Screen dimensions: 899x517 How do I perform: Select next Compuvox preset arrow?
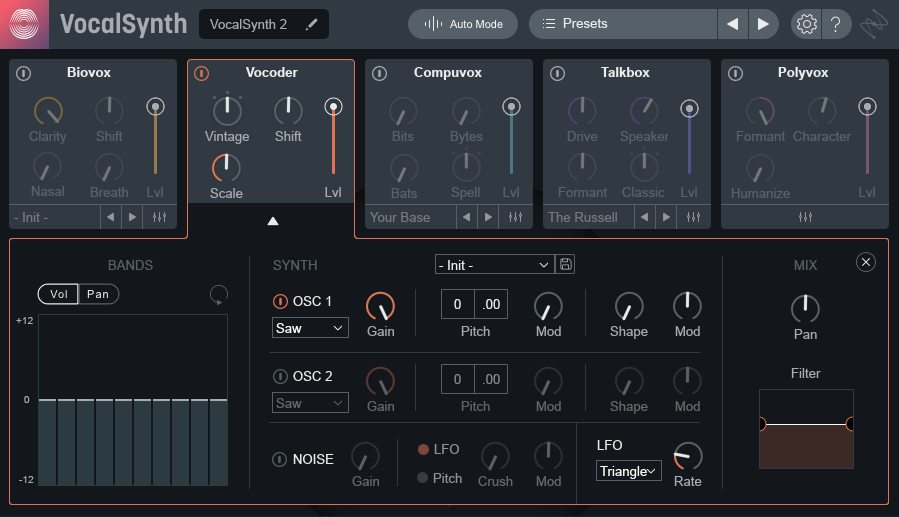tap(488, 217)
